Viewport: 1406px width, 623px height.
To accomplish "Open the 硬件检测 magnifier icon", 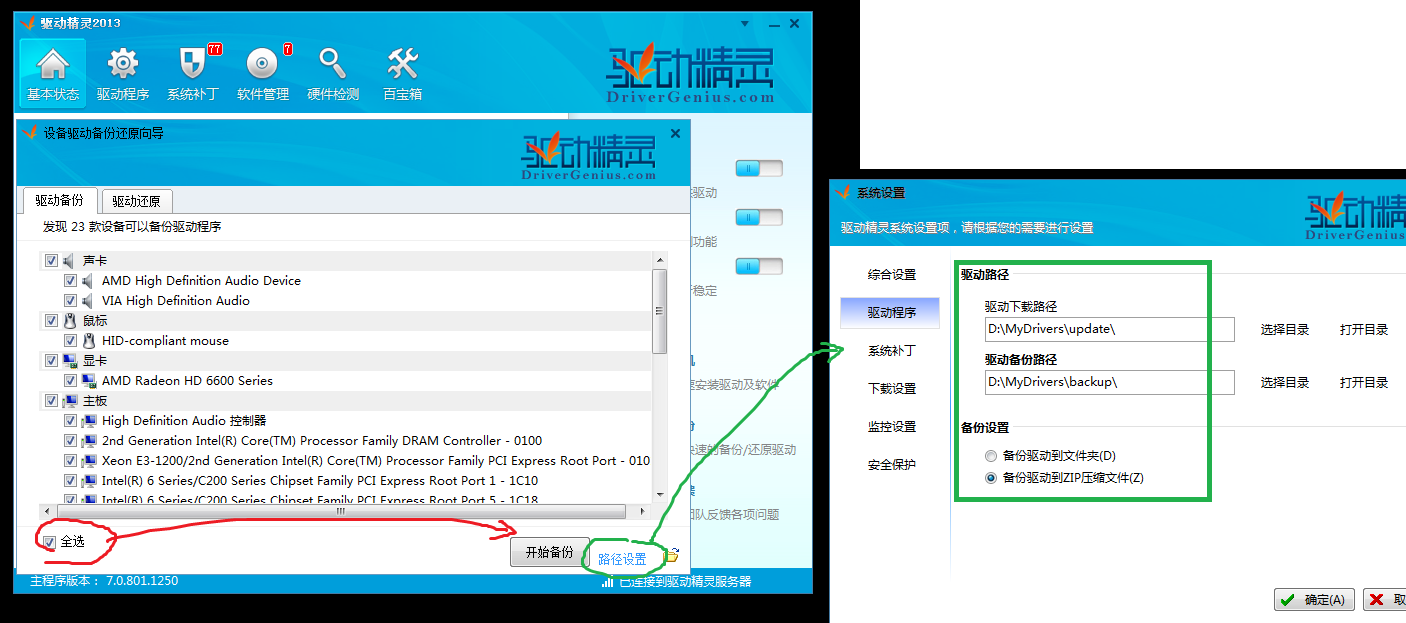I will point(333,73).
